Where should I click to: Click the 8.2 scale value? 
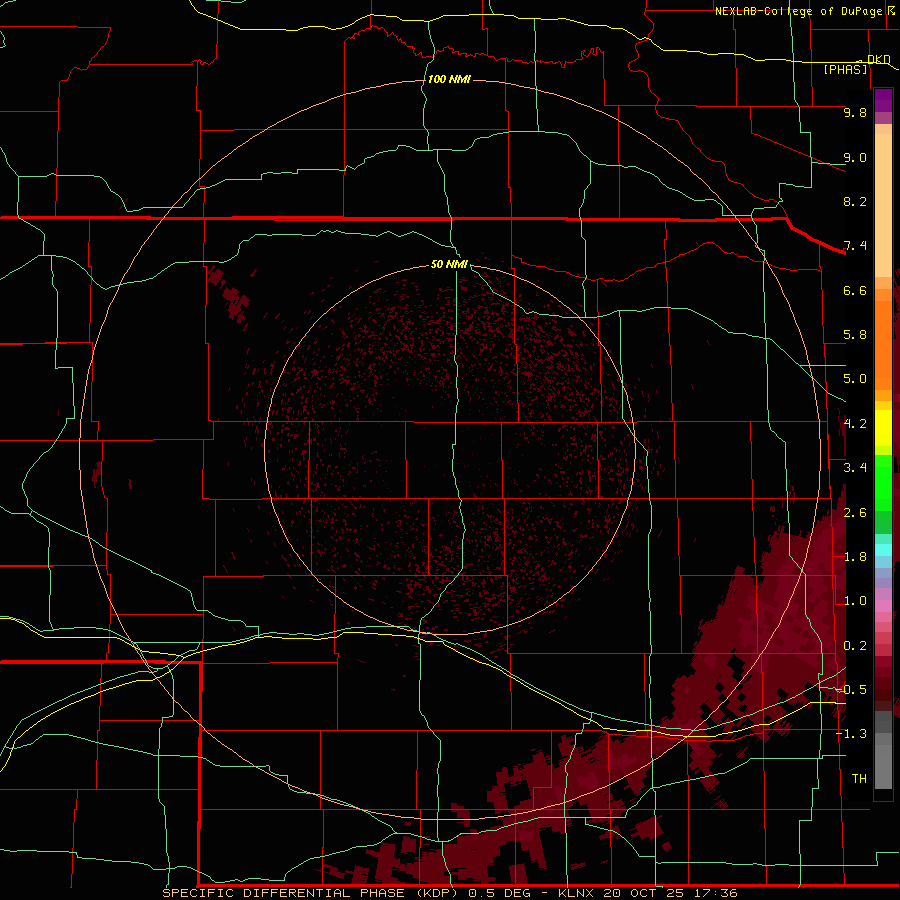pos(855,201)
